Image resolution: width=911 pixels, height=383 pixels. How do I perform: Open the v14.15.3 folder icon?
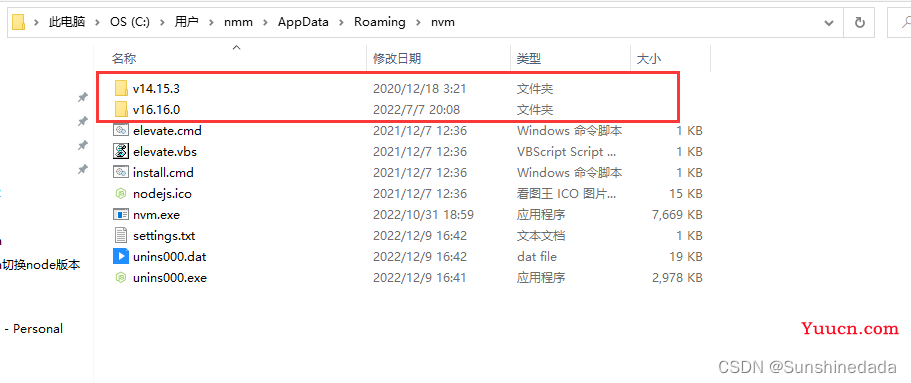tap(121, 88)
